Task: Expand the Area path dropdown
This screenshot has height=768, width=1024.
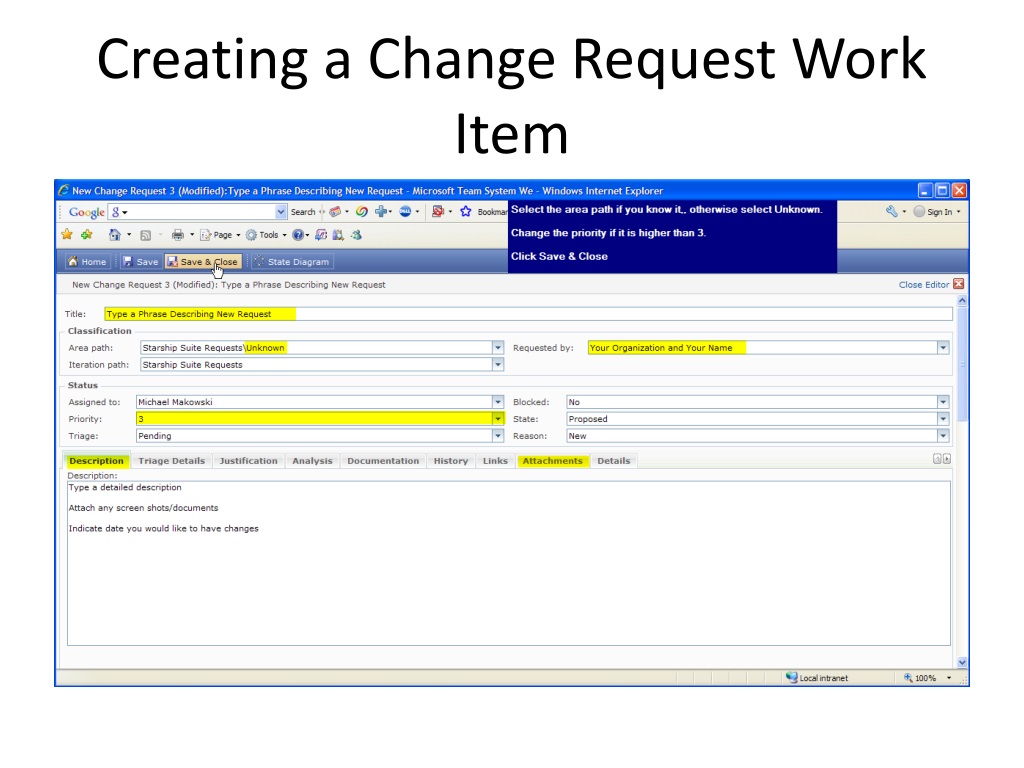Action: [498, 348]
